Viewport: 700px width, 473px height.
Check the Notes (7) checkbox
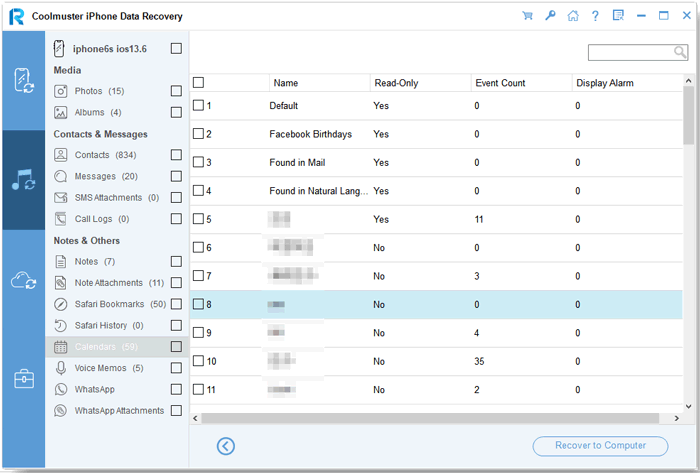coord(176,261)
